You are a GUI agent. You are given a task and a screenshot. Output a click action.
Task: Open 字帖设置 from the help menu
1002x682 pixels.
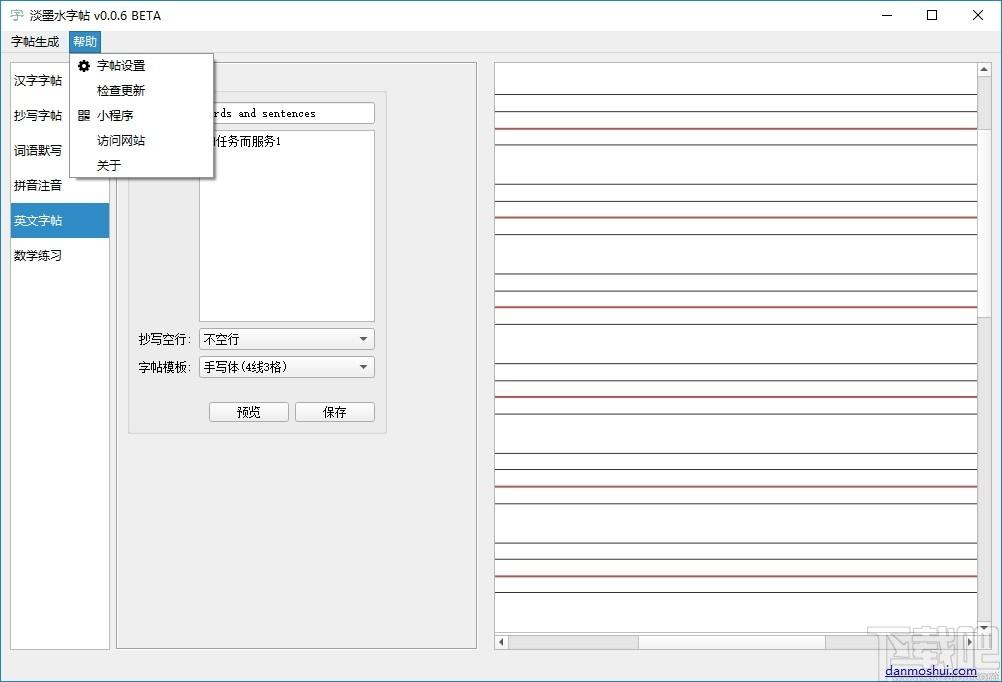pyautogui.click(x=141, y=66)
